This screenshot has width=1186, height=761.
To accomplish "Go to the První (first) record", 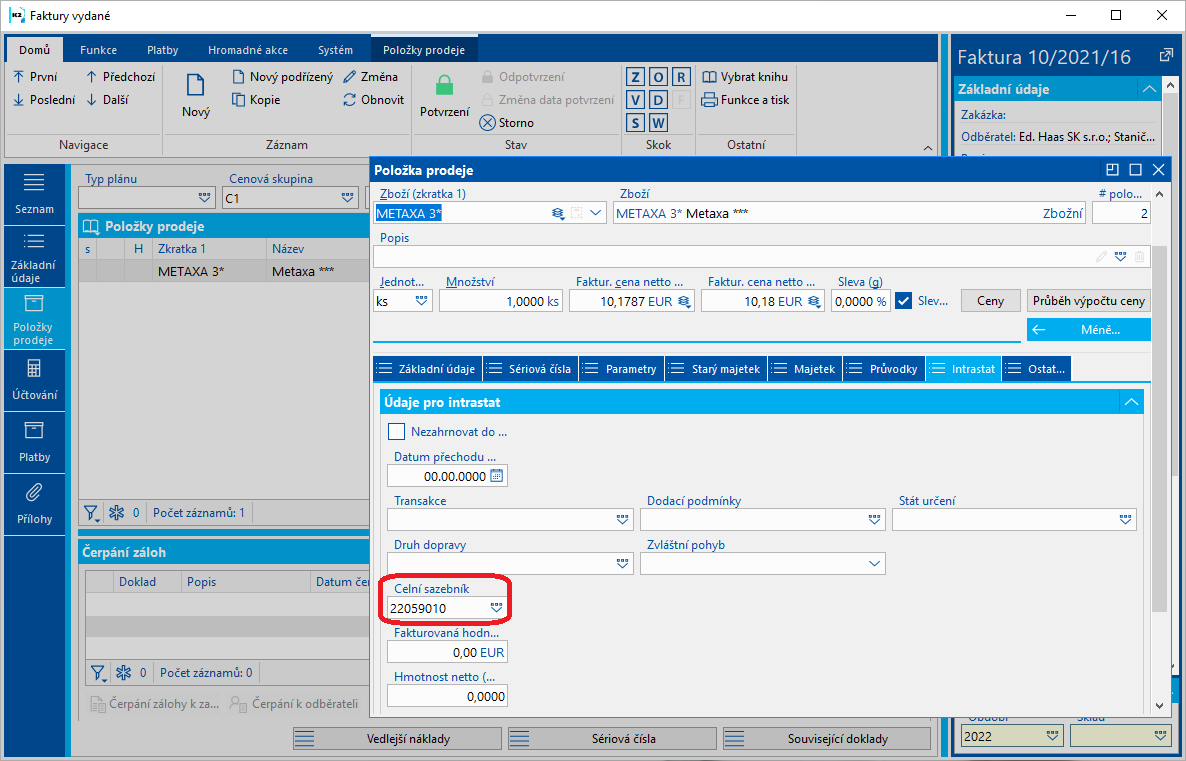I will click(35, 76).
